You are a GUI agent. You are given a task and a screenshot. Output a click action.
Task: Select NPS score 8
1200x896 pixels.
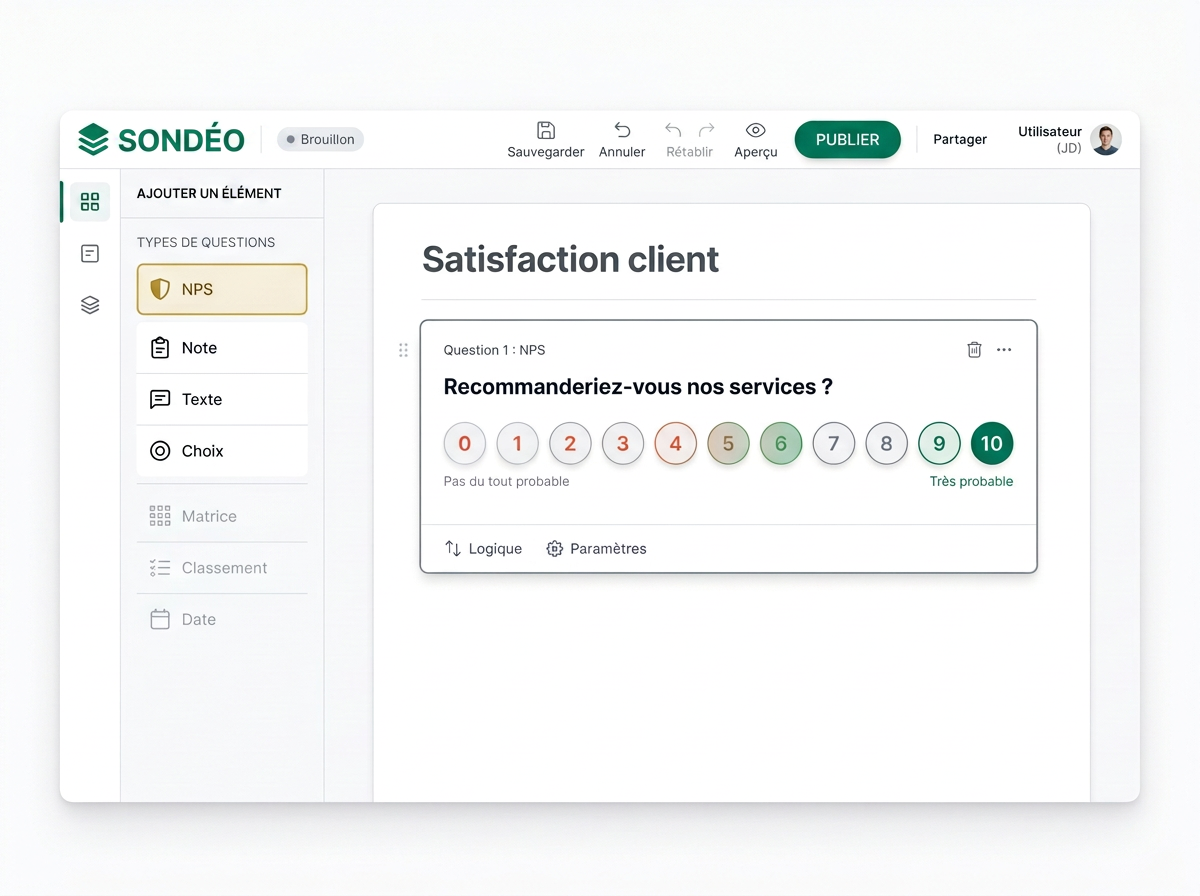click(886, 443)
